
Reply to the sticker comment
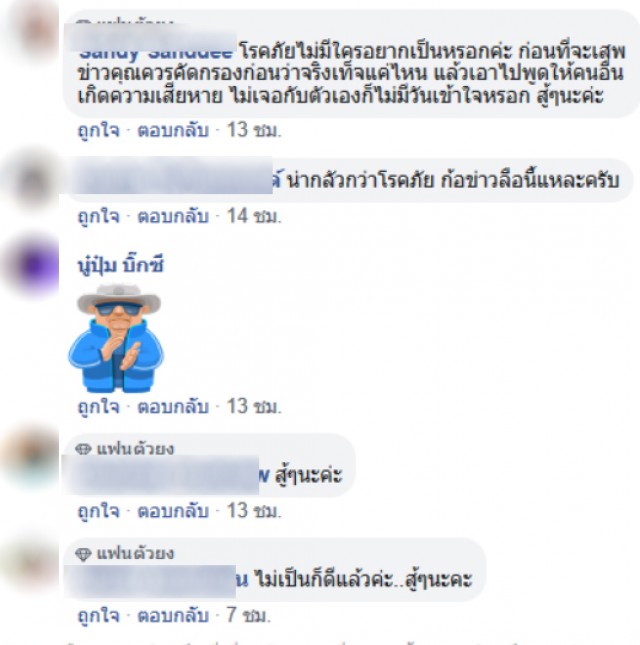click(x=173, y=406)
